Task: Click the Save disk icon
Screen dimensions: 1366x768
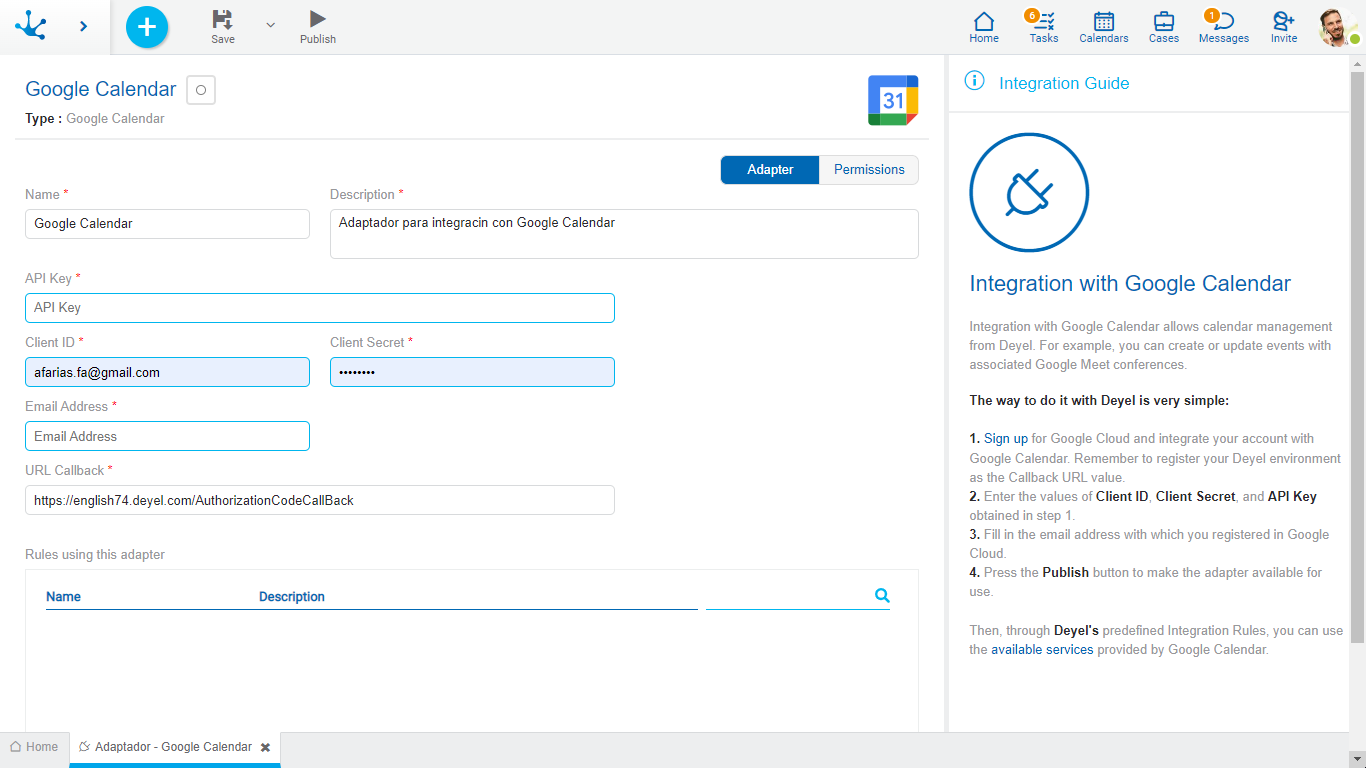Action: click(222, 19)
